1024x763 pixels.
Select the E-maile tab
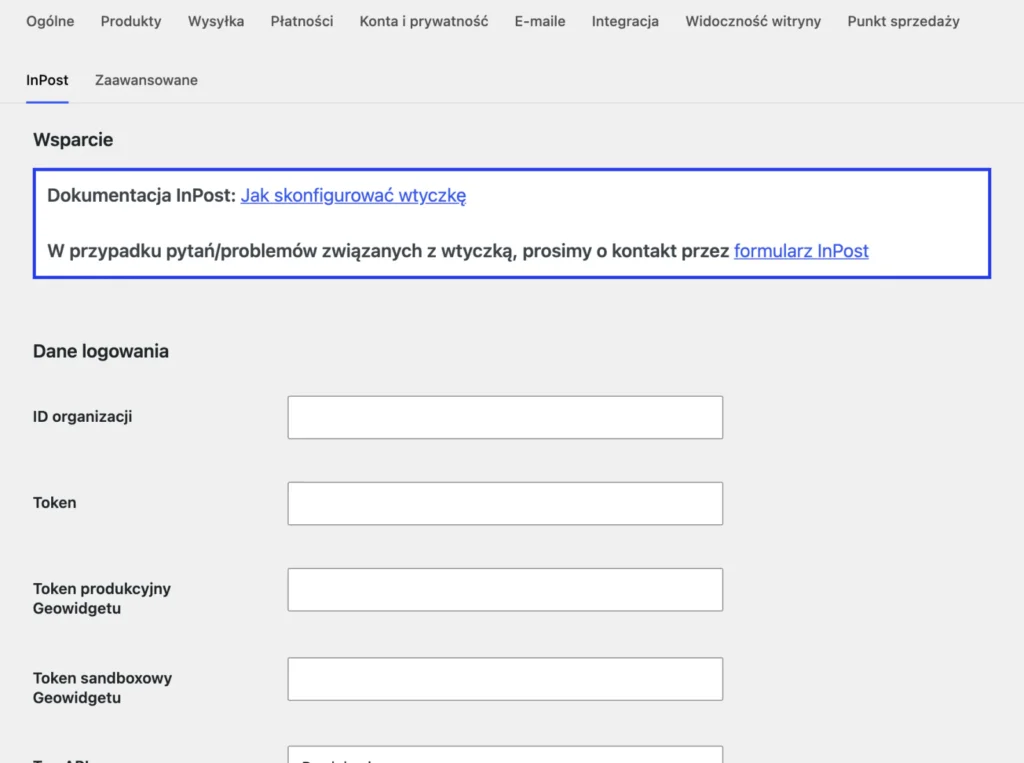(540, 21)
